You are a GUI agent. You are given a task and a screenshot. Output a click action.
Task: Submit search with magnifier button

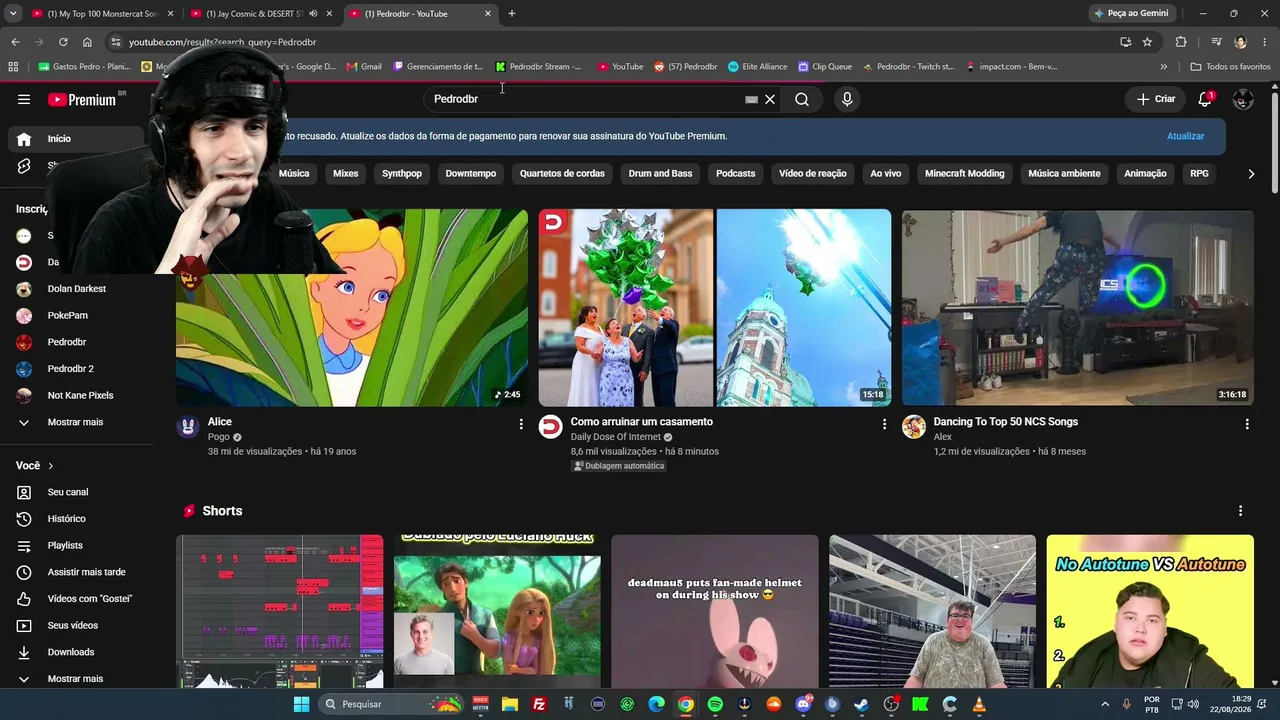[x=802, y=99]
